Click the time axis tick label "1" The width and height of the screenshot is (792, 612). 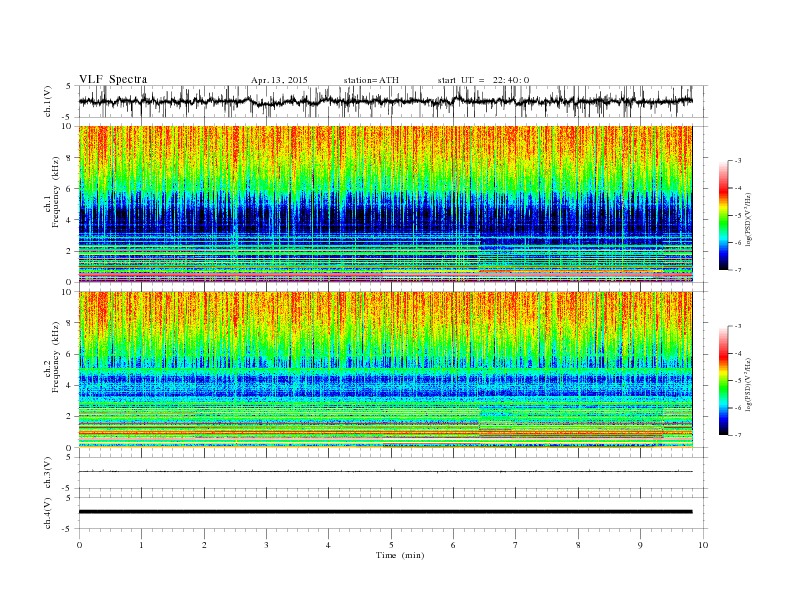click(141, 545)
